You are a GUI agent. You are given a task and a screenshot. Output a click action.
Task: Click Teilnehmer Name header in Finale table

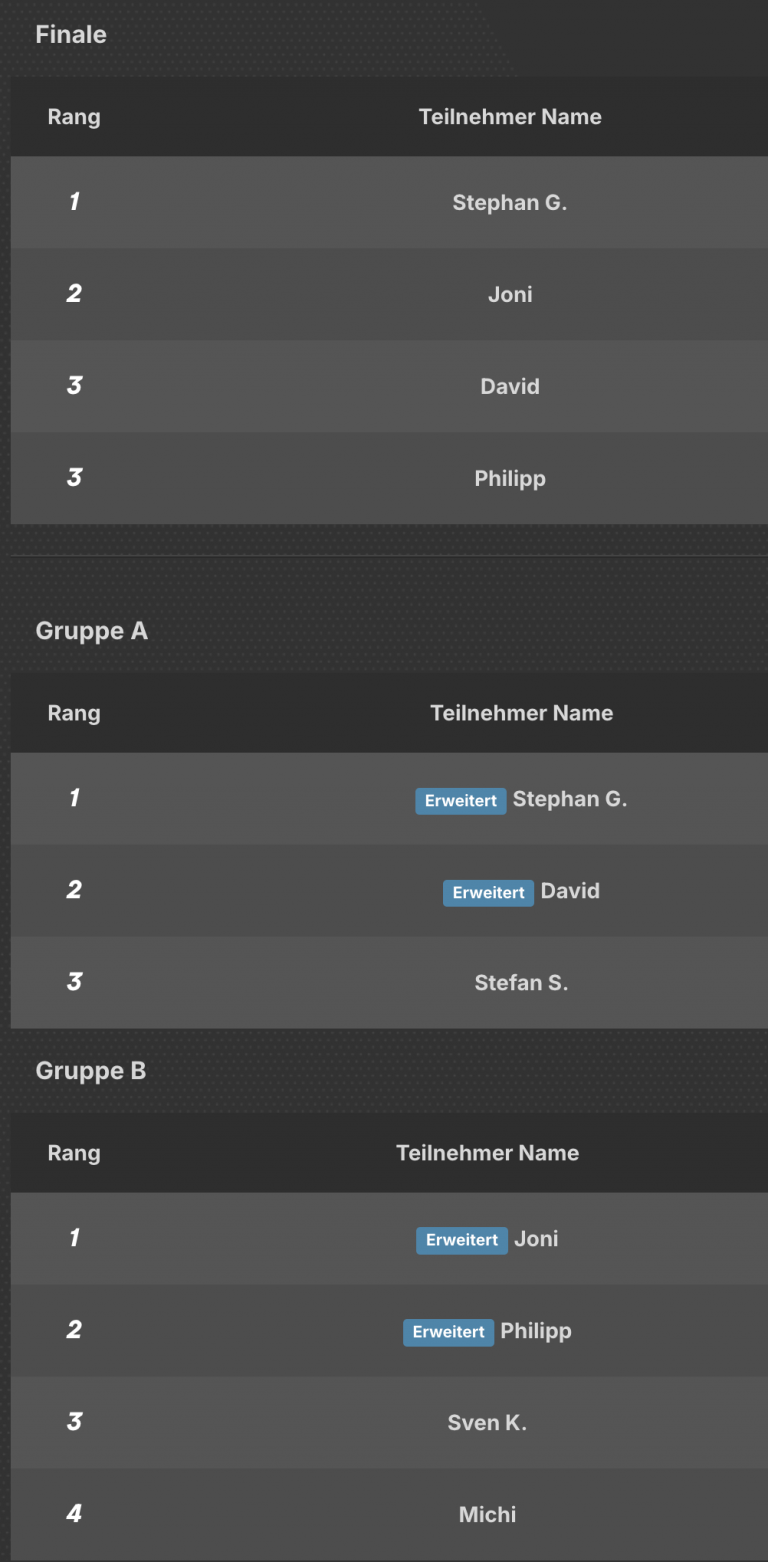click(509, 117)
